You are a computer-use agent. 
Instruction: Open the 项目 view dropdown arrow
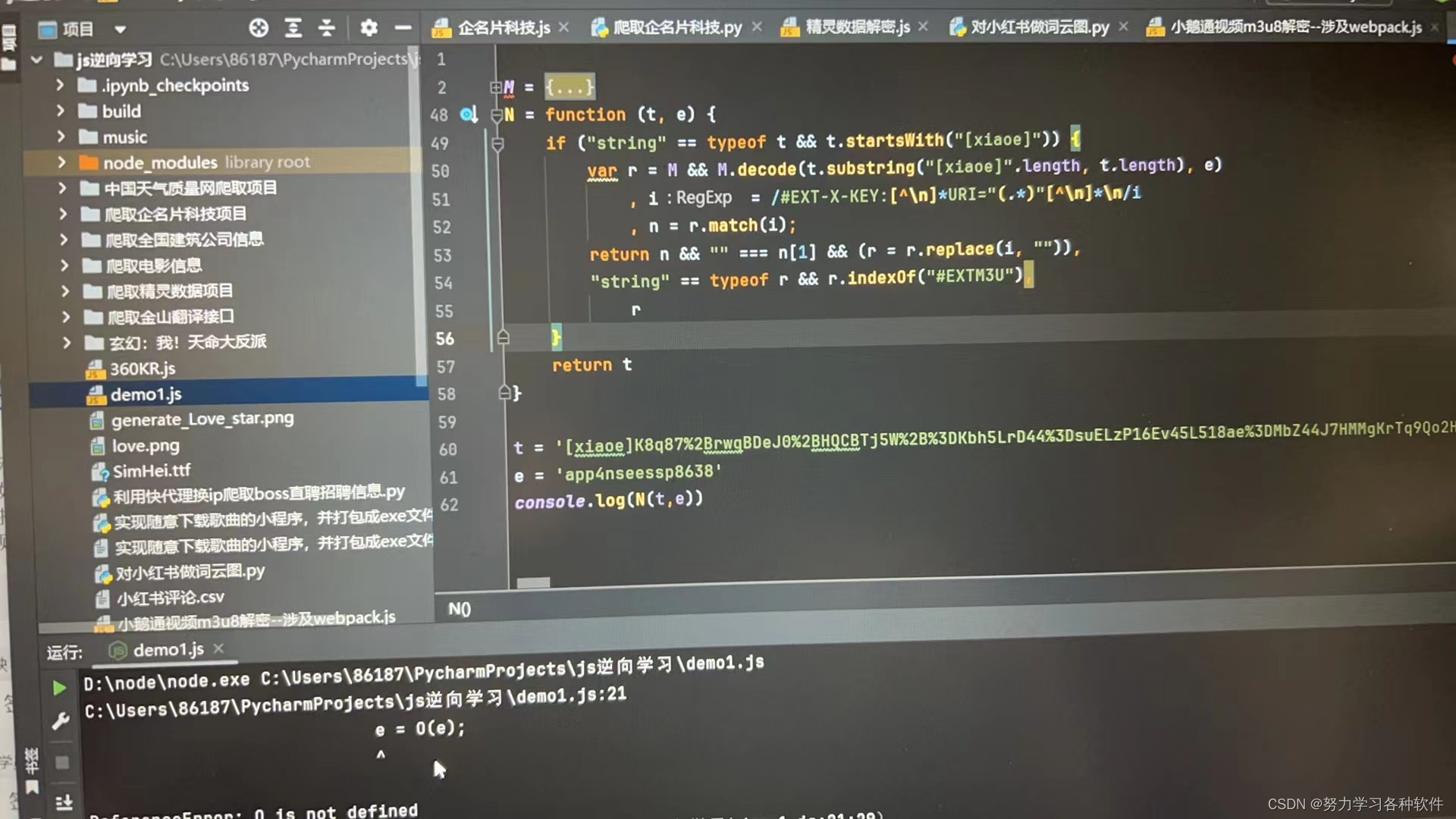pyautogui.click(x=120, y=30)
